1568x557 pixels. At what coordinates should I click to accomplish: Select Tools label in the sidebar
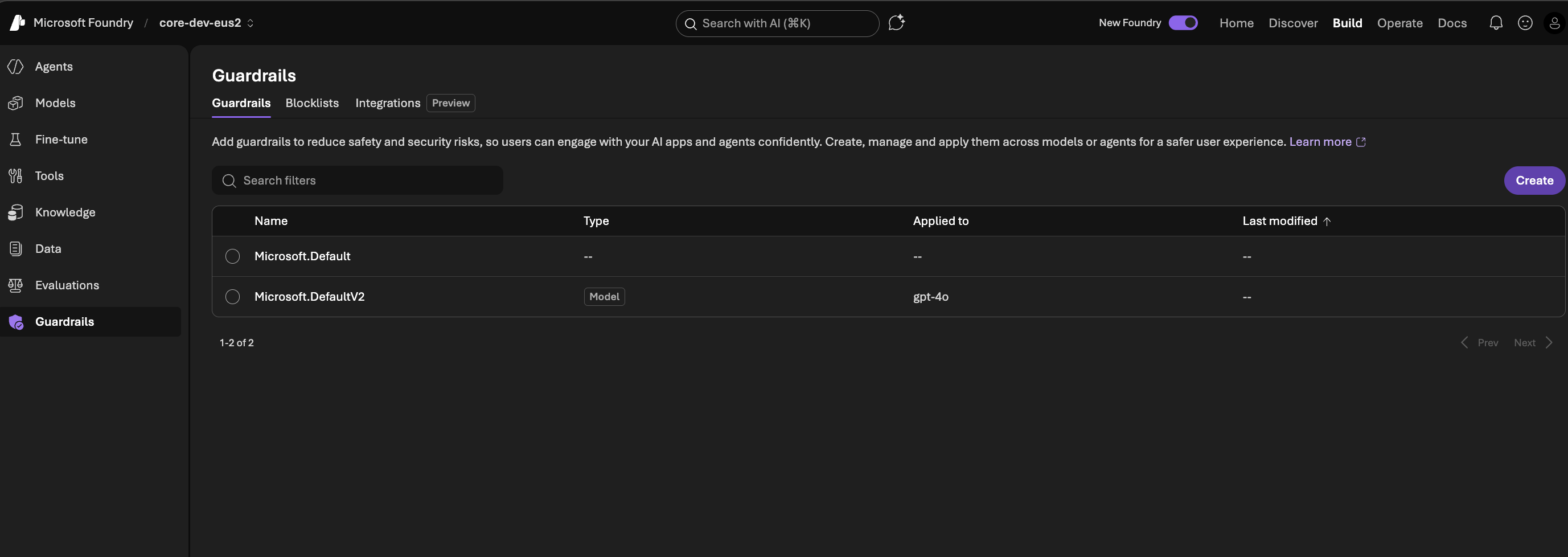pos(50,176)
